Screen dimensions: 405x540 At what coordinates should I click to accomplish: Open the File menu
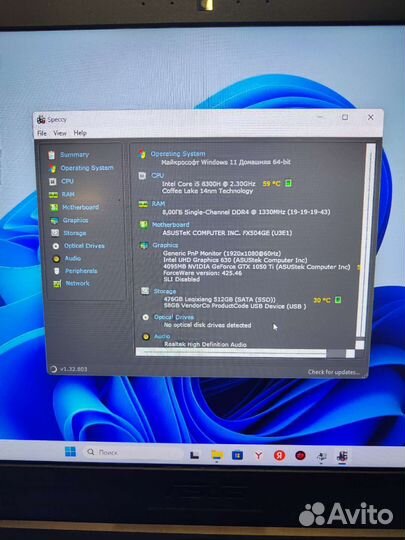coord(42,133)
